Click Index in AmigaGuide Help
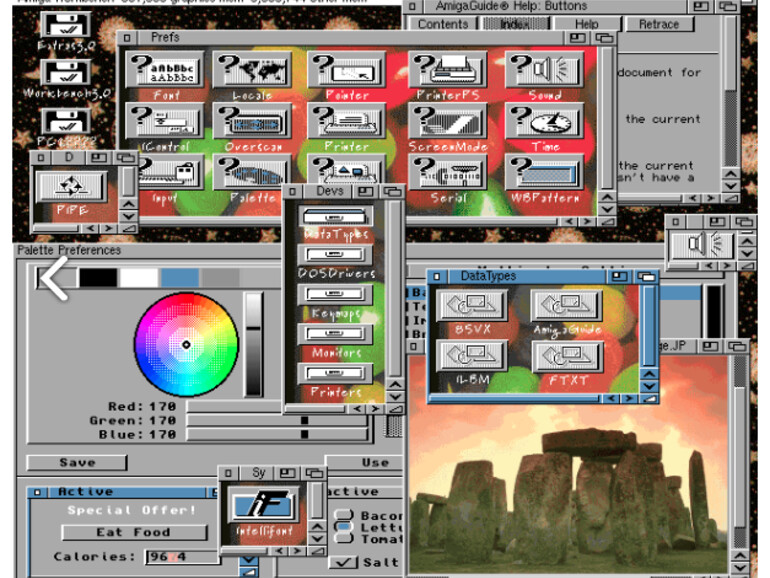The width and height of the screenshot is (770, 578). pos(515,24)
